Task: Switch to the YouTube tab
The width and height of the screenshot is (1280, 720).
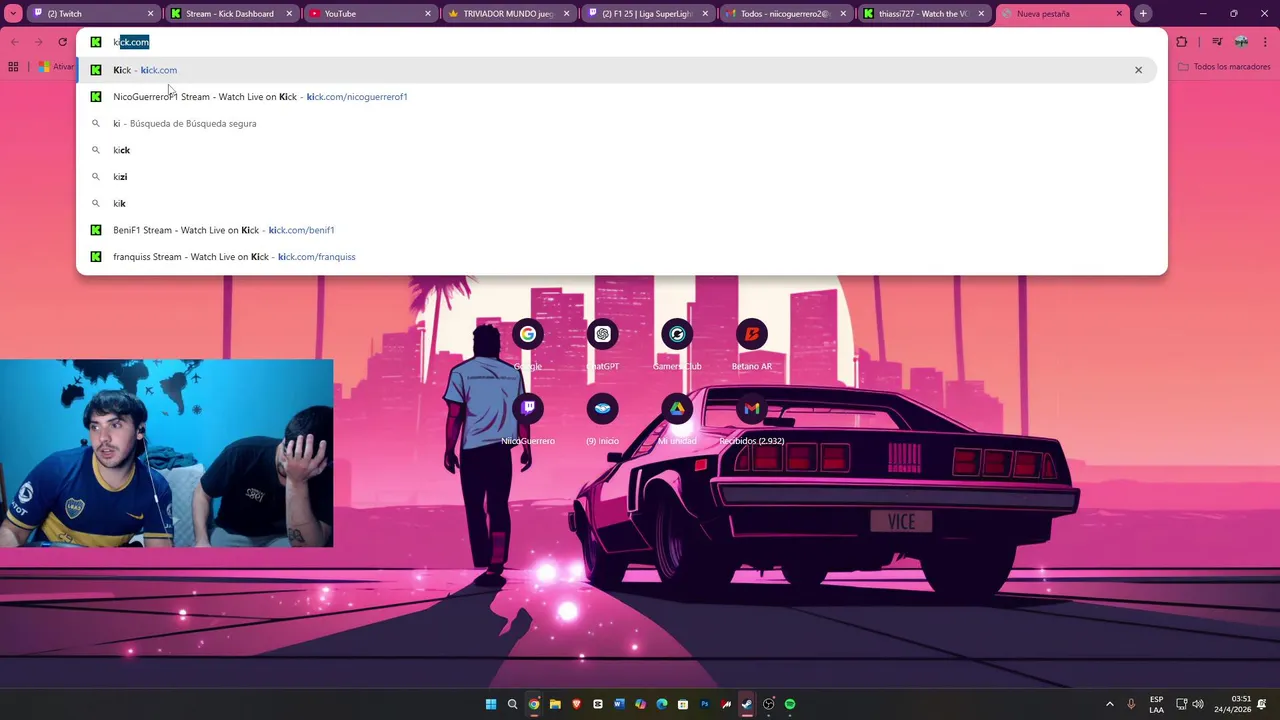Action: 370,14
